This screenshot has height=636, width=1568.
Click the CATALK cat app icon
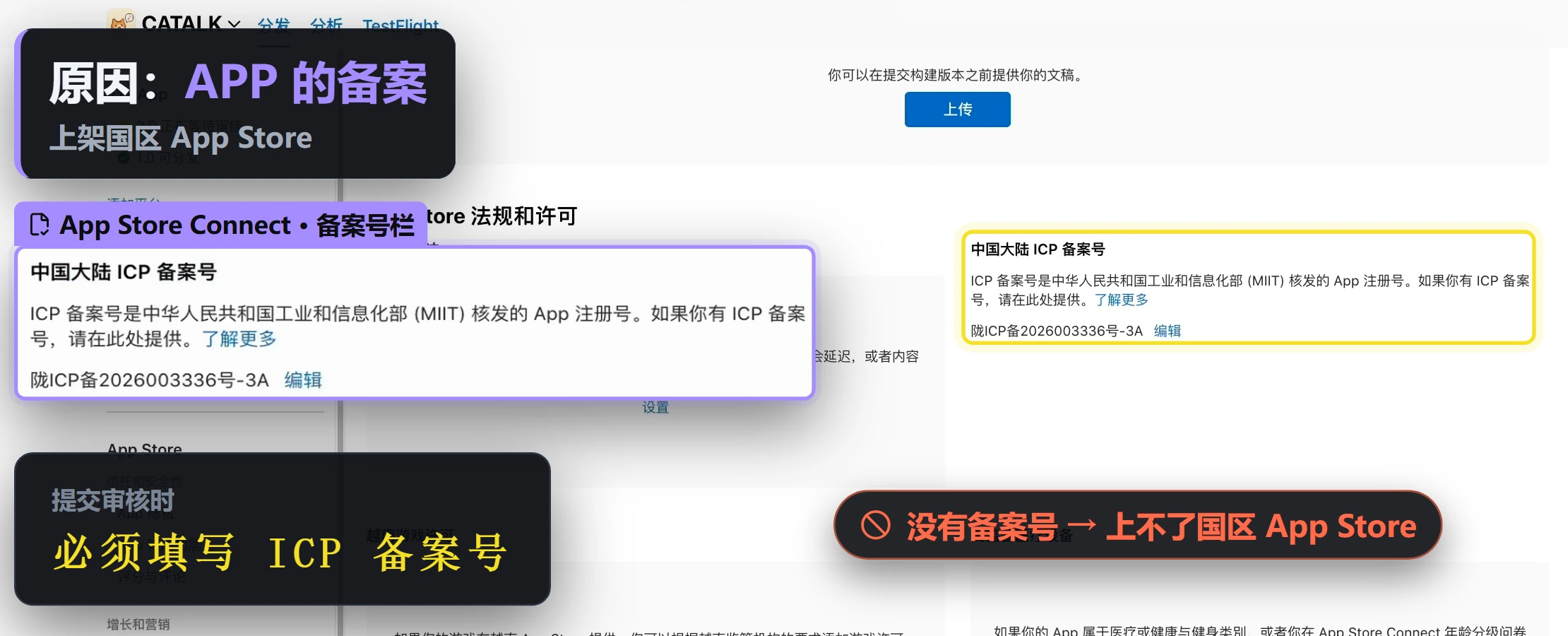[x=121, y=20]
